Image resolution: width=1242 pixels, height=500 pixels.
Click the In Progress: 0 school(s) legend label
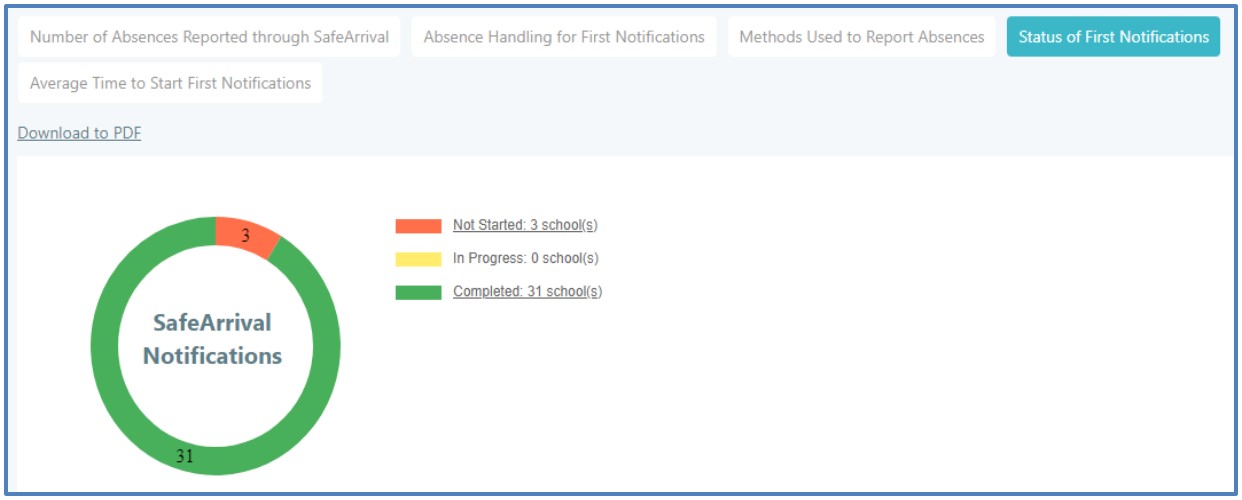pos(525,258)
